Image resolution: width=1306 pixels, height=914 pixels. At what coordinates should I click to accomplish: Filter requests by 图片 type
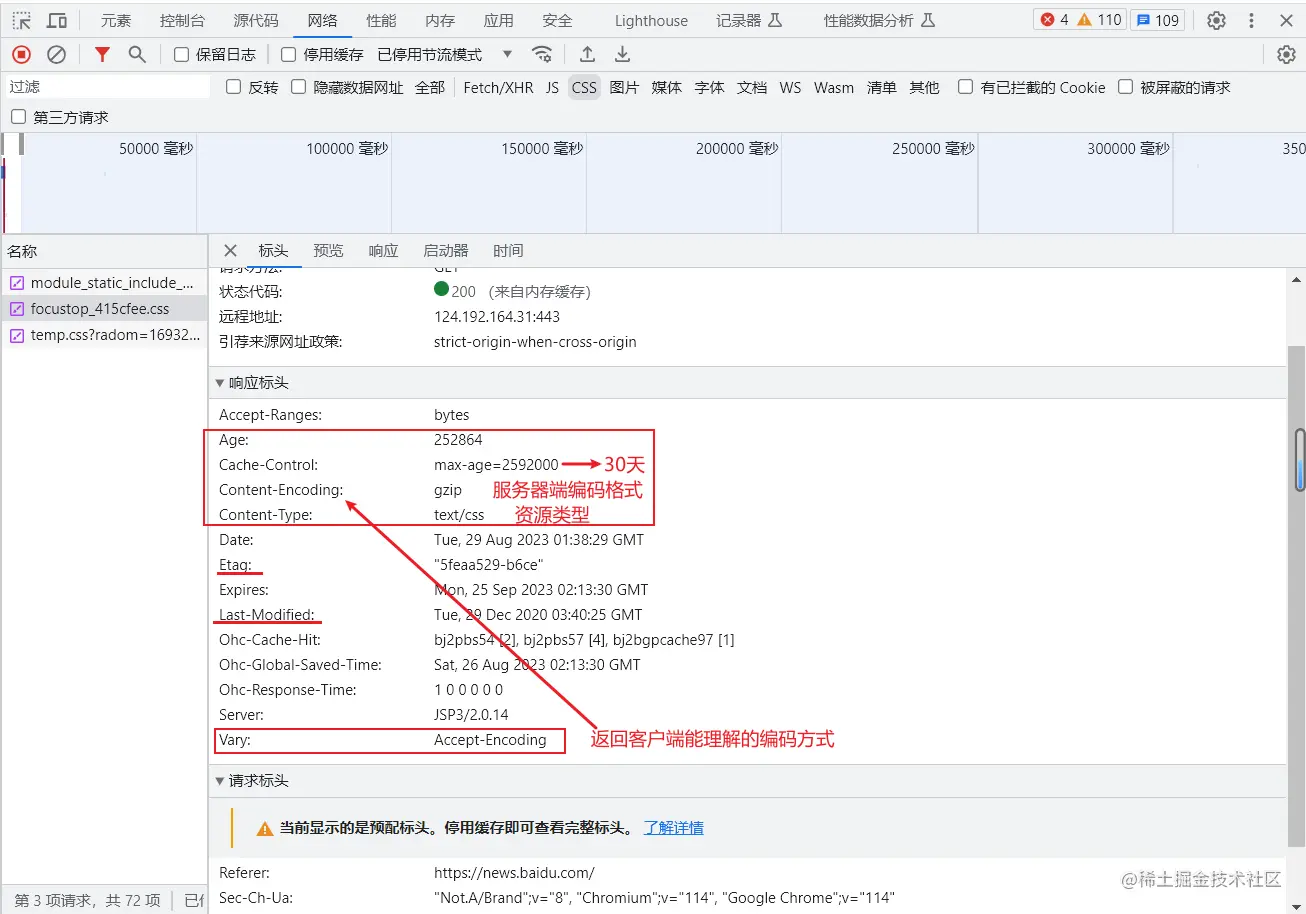624,87
